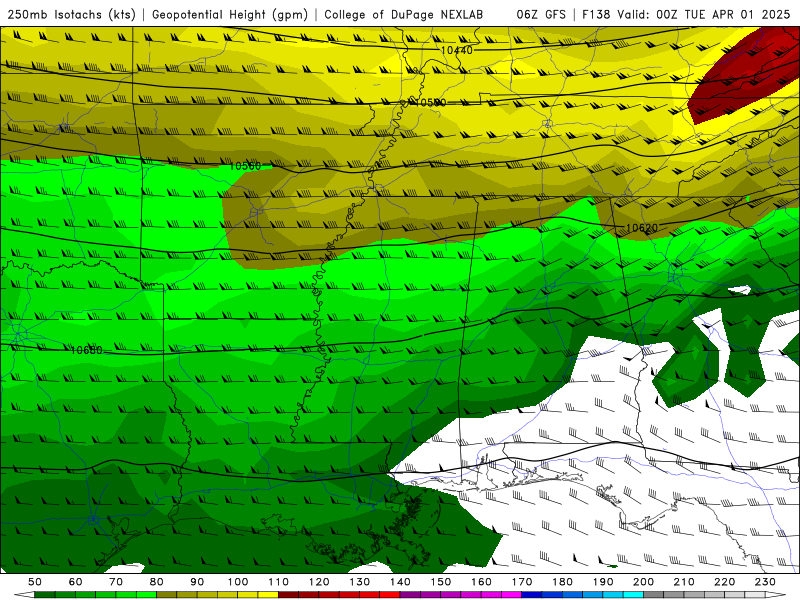
Task: Click the 220 value on the color scale
Action: 724,582
